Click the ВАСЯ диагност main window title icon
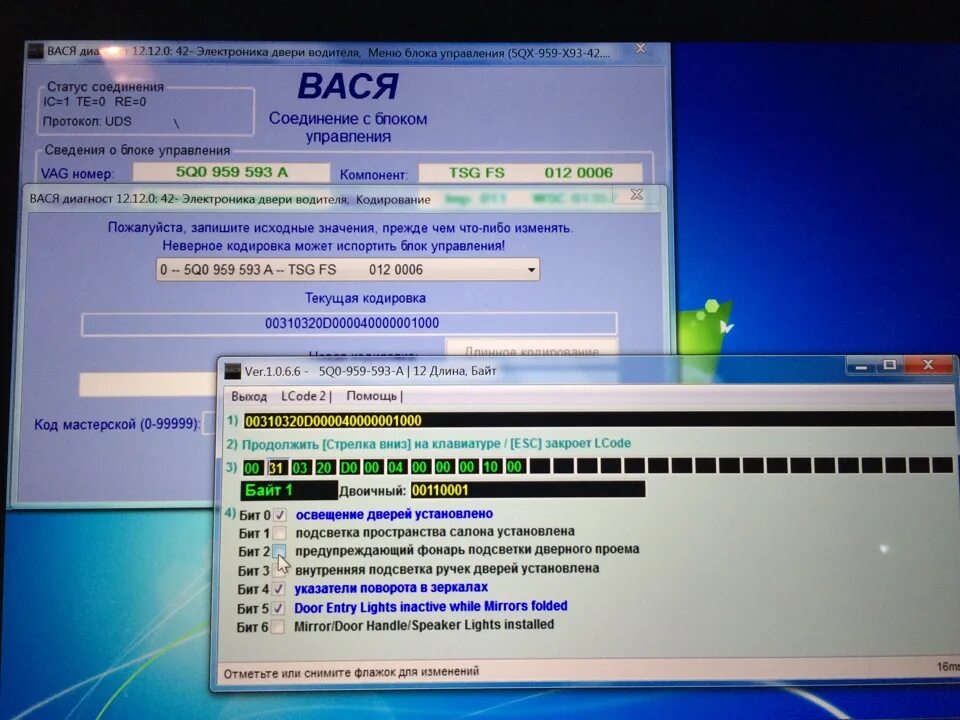 coord(36,51)
